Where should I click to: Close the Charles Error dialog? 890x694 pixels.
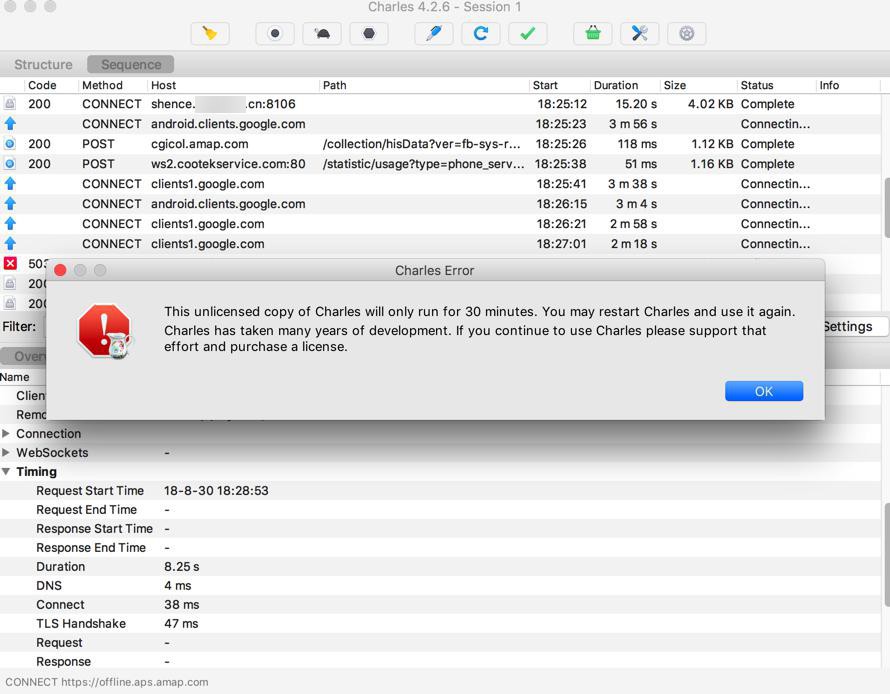click(x=60, y=270)
